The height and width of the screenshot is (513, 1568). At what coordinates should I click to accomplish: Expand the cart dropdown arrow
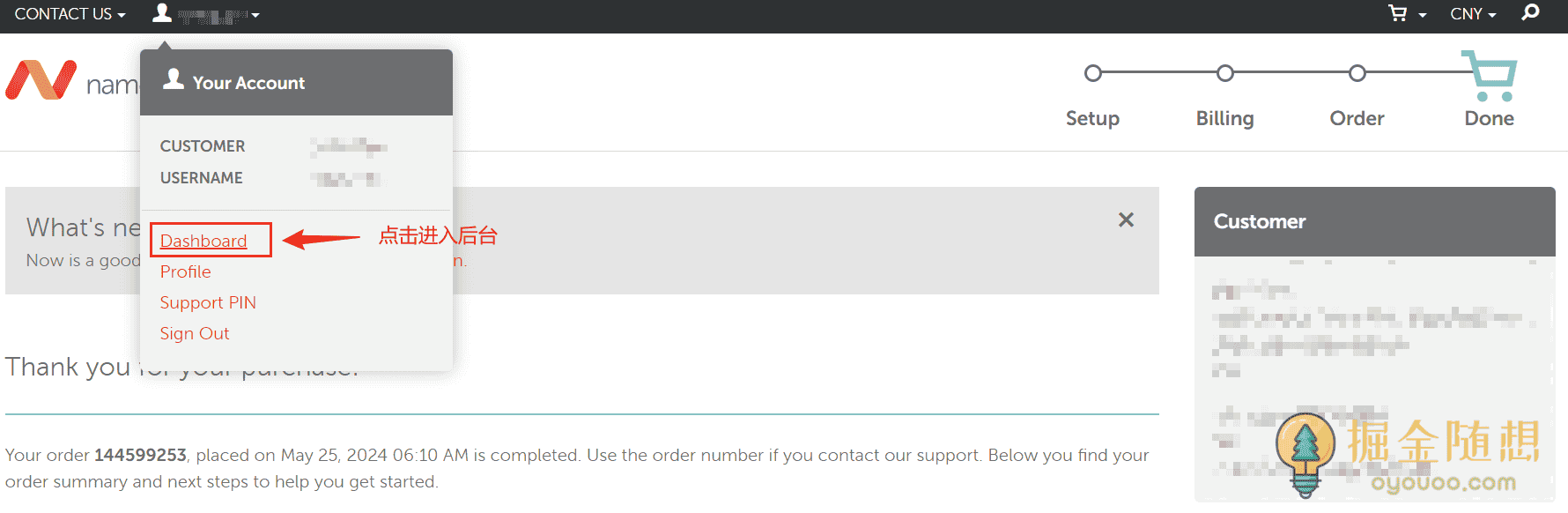point(1423,15)
